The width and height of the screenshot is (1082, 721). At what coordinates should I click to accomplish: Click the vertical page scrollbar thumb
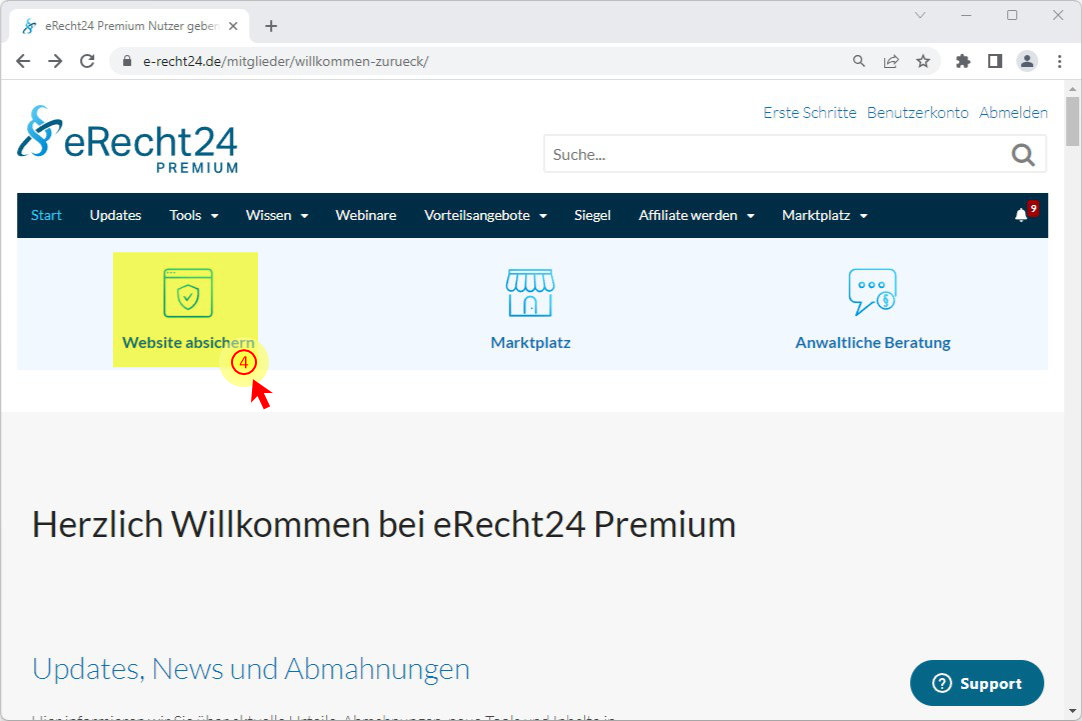pyautogui.click(x=1072, y=121)
